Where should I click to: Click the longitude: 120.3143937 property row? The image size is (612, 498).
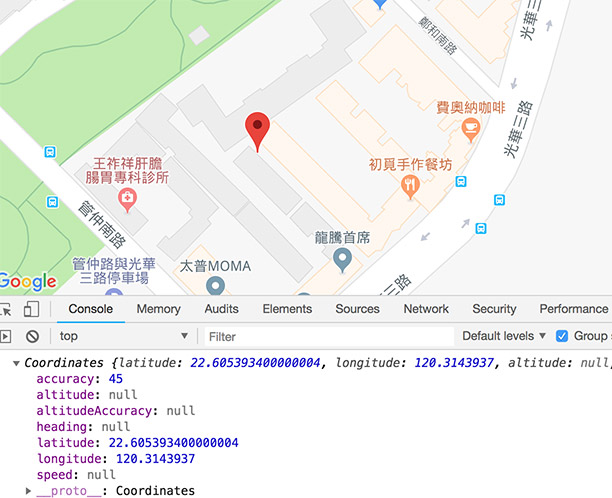[x=116, y=459]
